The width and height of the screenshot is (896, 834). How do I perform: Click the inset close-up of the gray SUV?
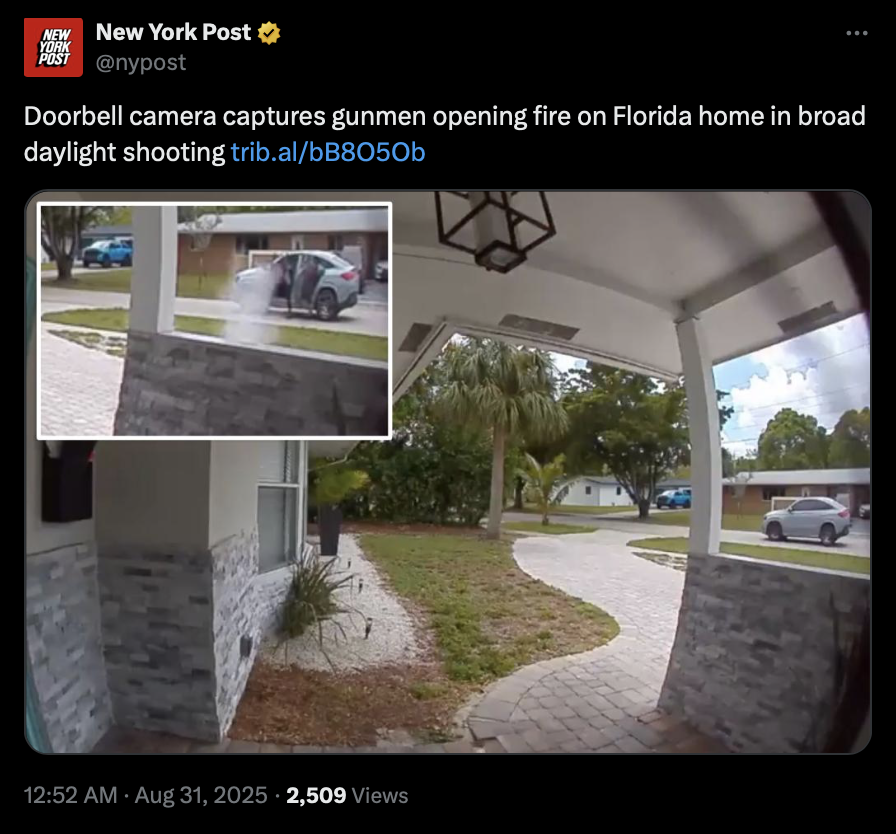click(x=214, y=320)
